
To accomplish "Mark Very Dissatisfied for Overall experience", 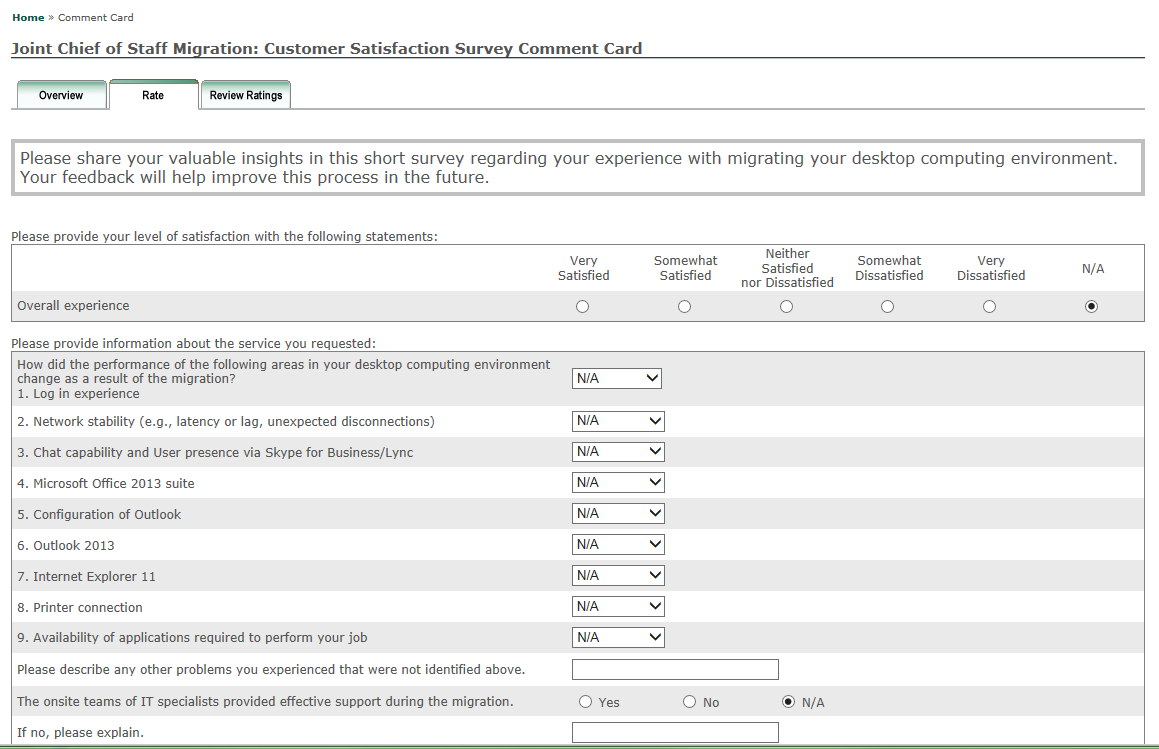I will 990,307.
